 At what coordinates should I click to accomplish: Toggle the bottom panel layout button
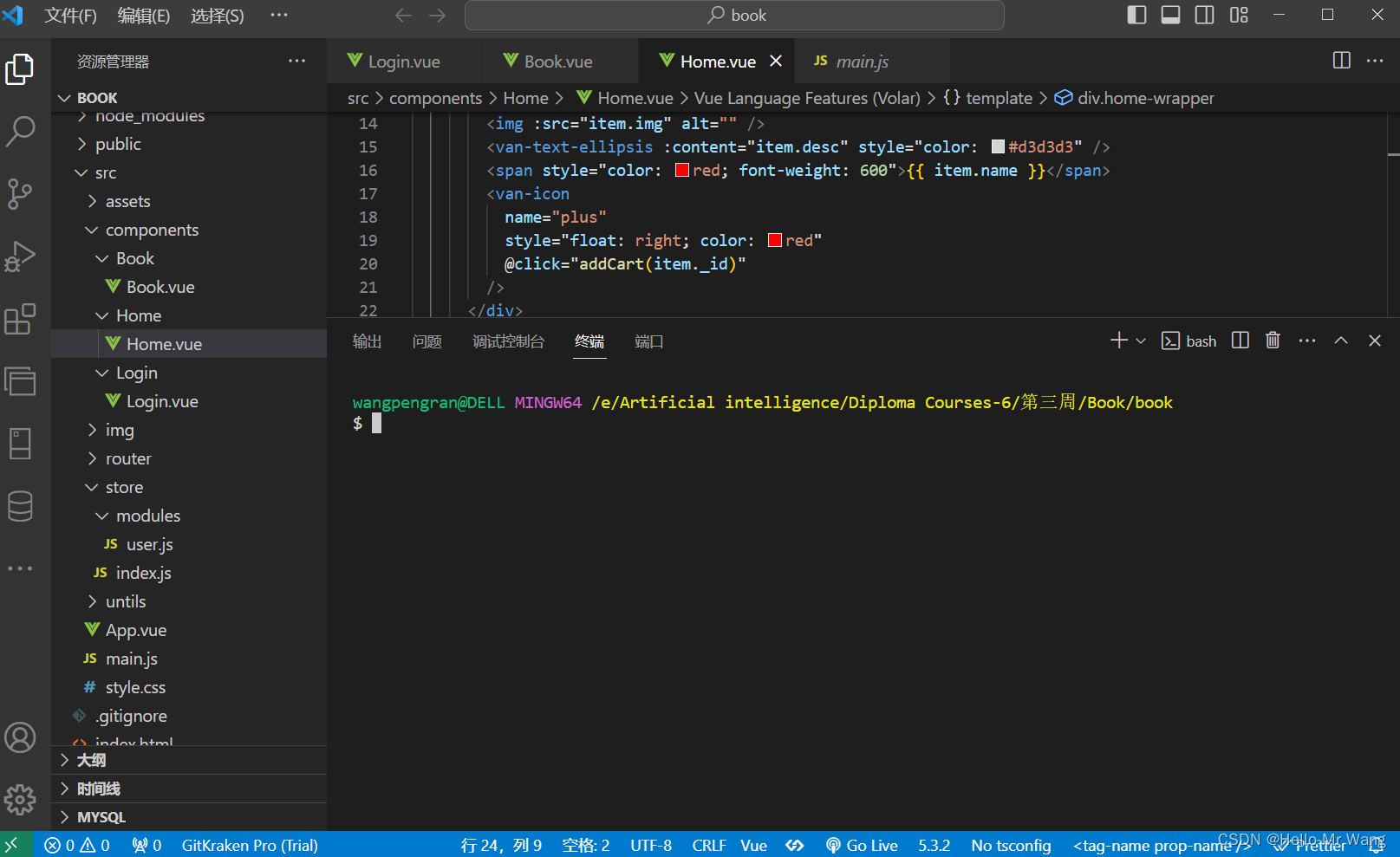tap(1170, 15)
